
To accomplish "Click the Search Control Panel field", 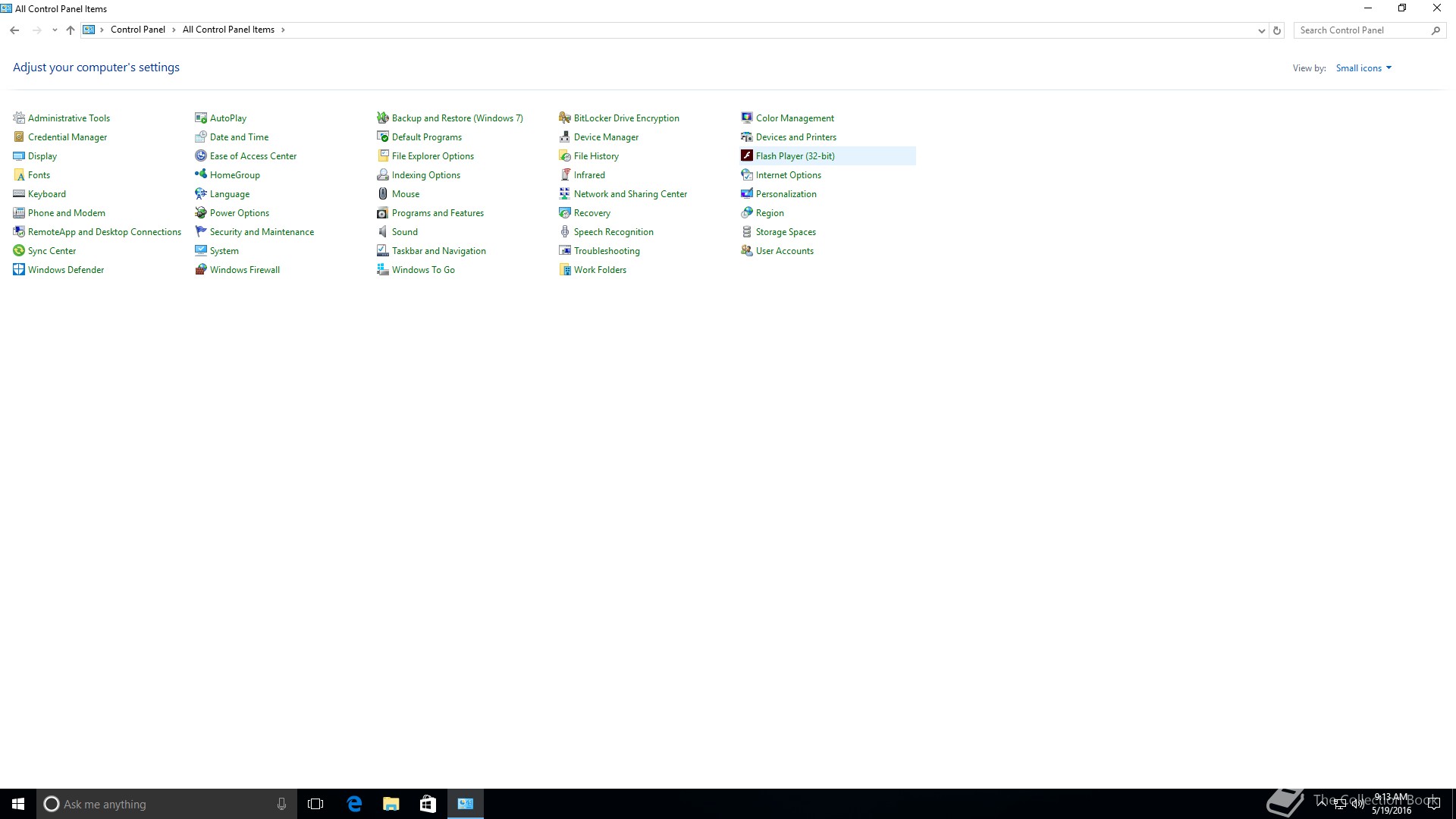I will pyautogui.click(x=1361, y=30).
